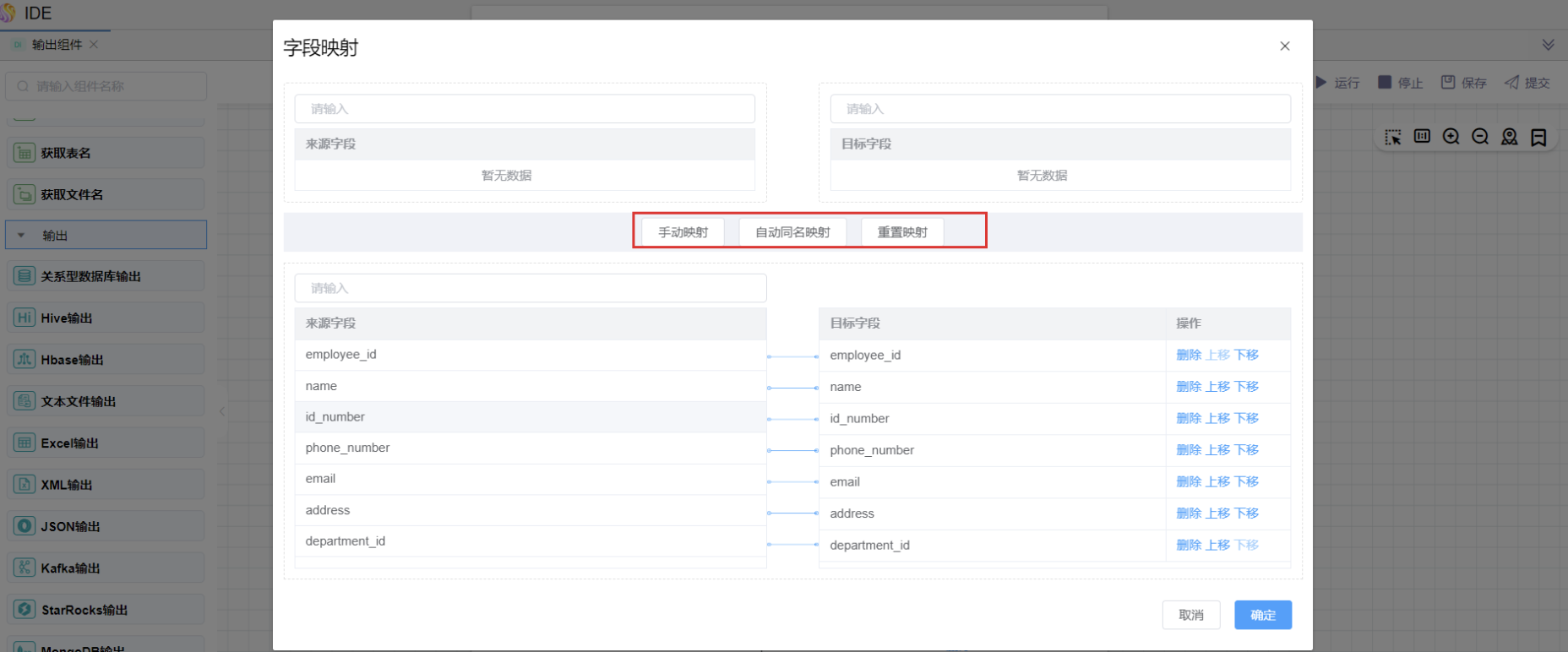
Task: Click 确定 to confirm the mapping
Action: (x=1262, y=615)
